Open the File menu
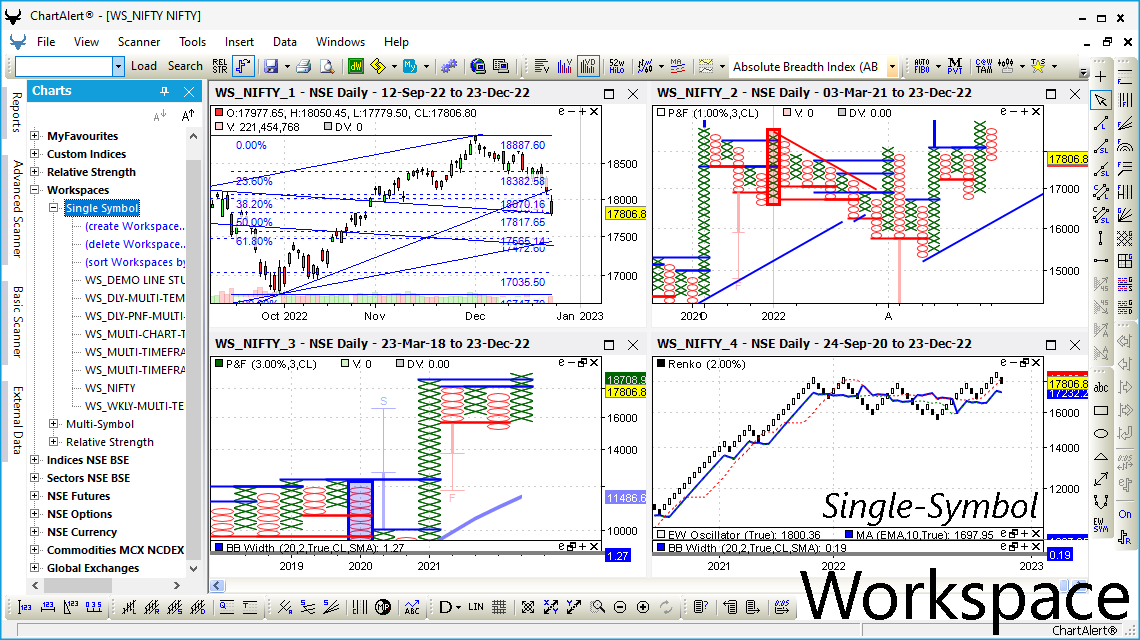The height and width of the screenshot is (640, 1140). (x=46, y=42)
